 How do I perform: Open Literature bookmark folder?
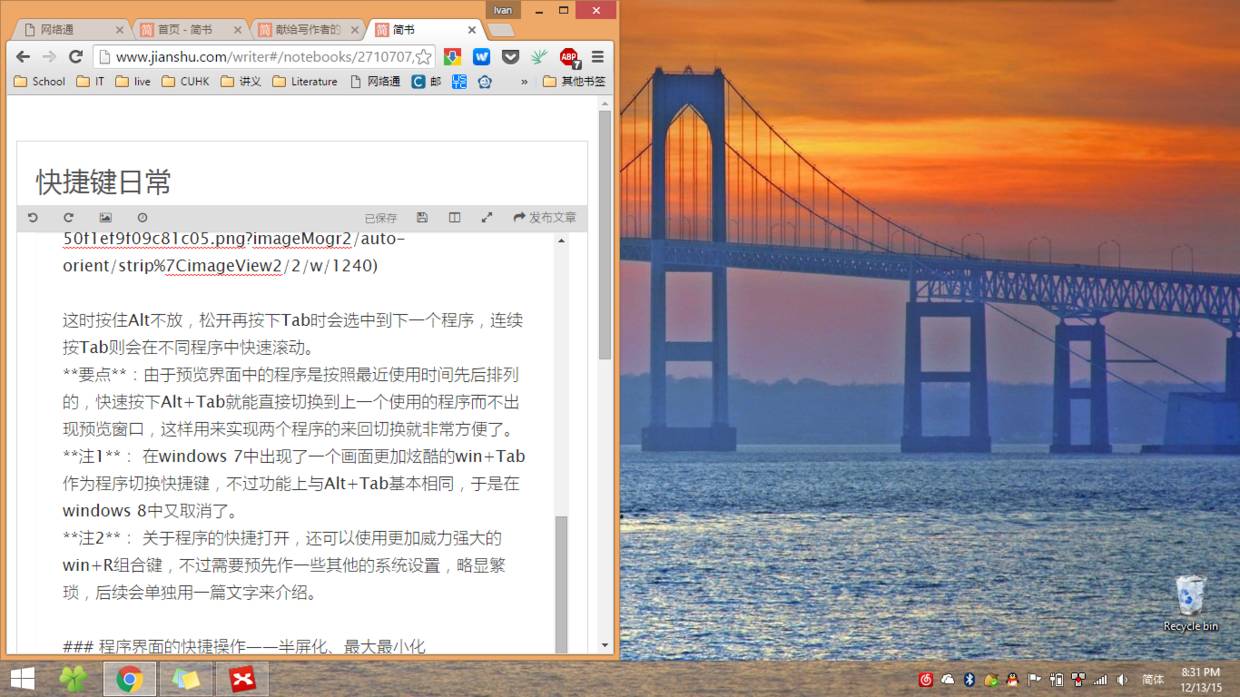[x=305, y=81]
